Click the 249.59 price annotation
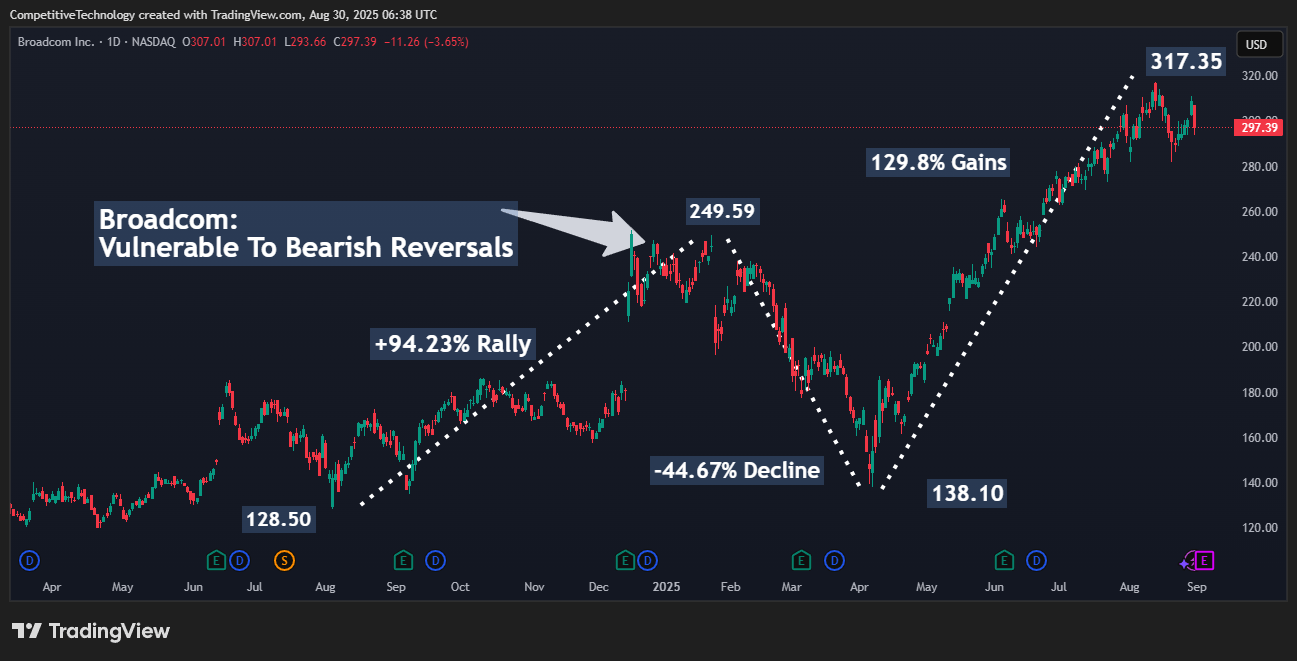1297x661 pixels. tap(722, 211)
